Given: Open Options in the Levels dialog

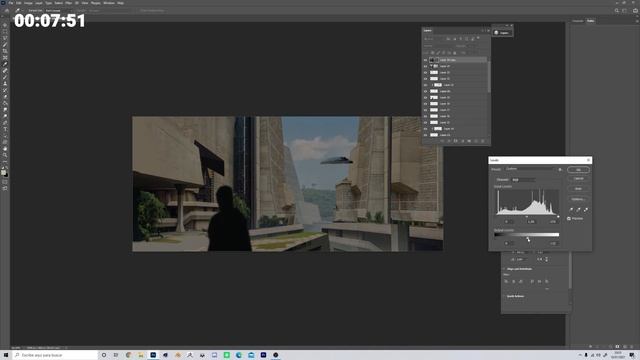Looking at the screenshot, I should click(x=578, y=199).
